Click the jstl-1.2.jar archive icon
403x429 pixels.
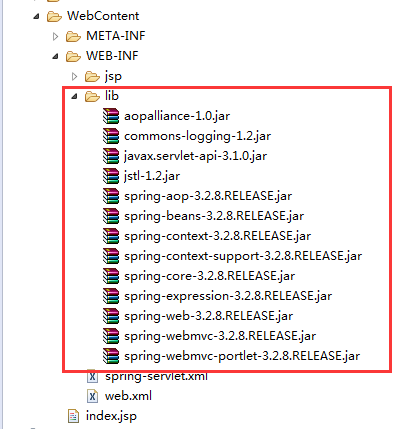tap(111, 176)
